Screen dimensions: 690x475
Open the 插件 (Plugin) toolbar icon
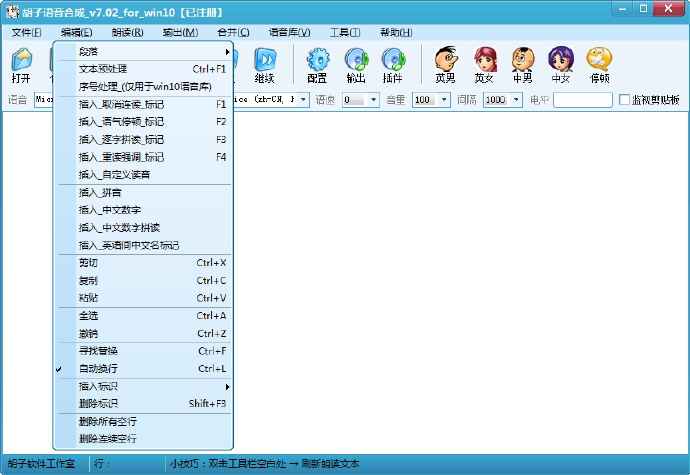pyautogui.click(x=393, y=62)
